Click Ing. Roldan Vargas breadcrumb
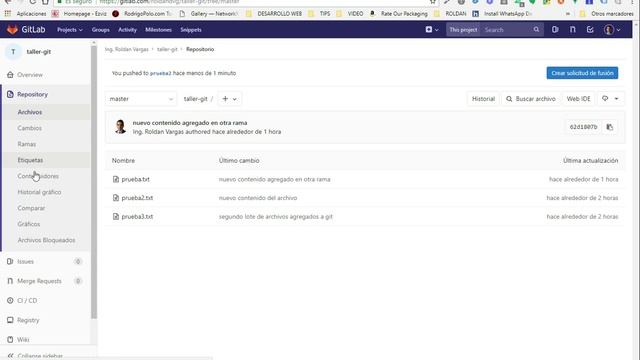640x360 pixels. coord(127,49)
